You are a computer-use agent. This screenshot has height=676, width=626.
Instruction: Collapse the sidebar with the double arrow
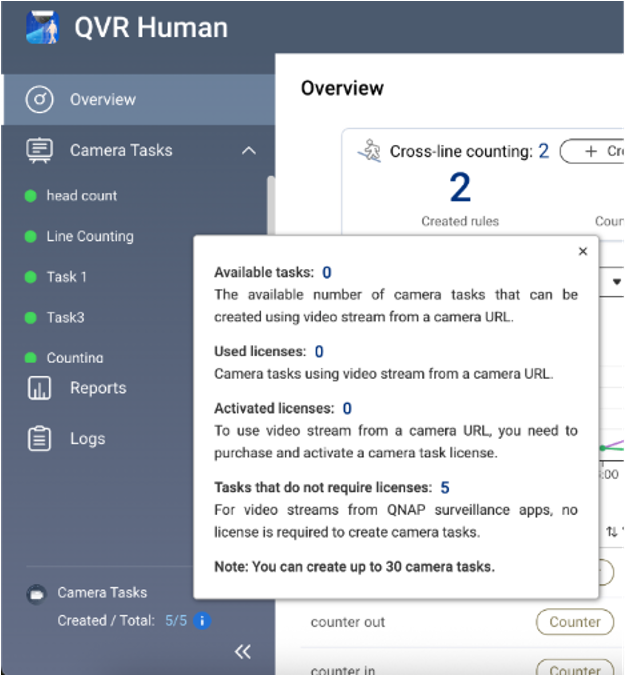point(242,652)
